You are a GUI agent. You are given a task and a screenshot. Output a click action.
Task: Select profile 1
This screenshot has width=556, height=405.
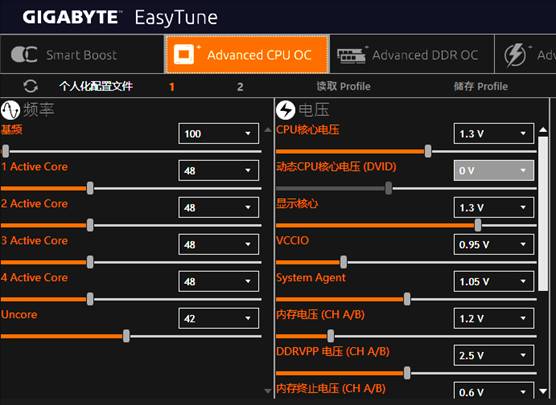(x=172, y=87)
